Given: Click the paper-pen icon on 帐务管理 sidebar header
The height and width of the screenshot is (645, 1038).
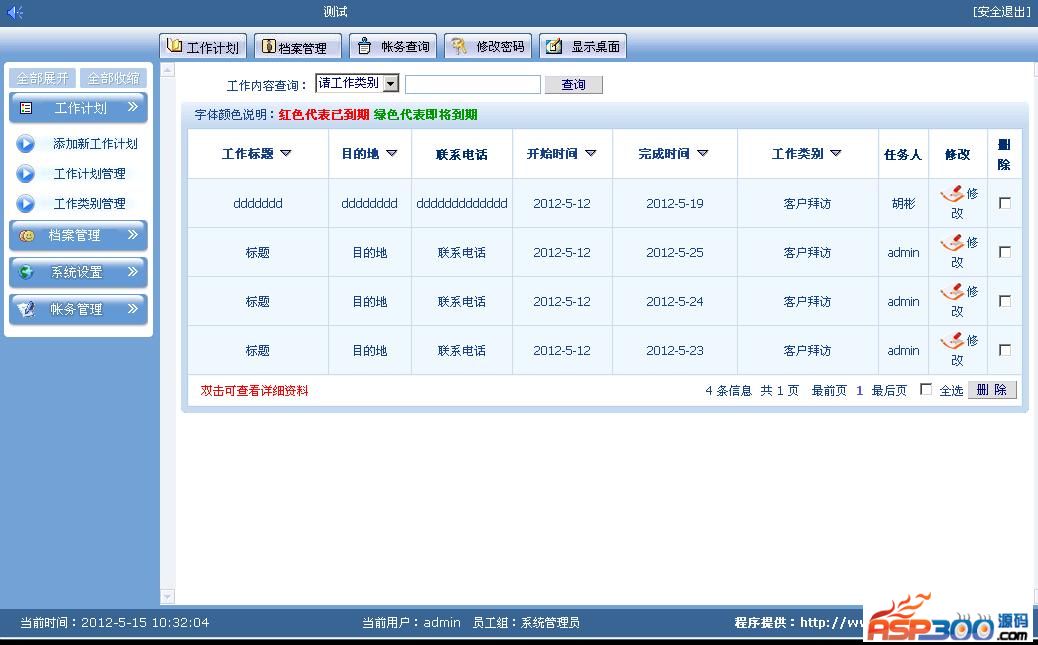Looking at the screenshot, I should pos(26,309).
